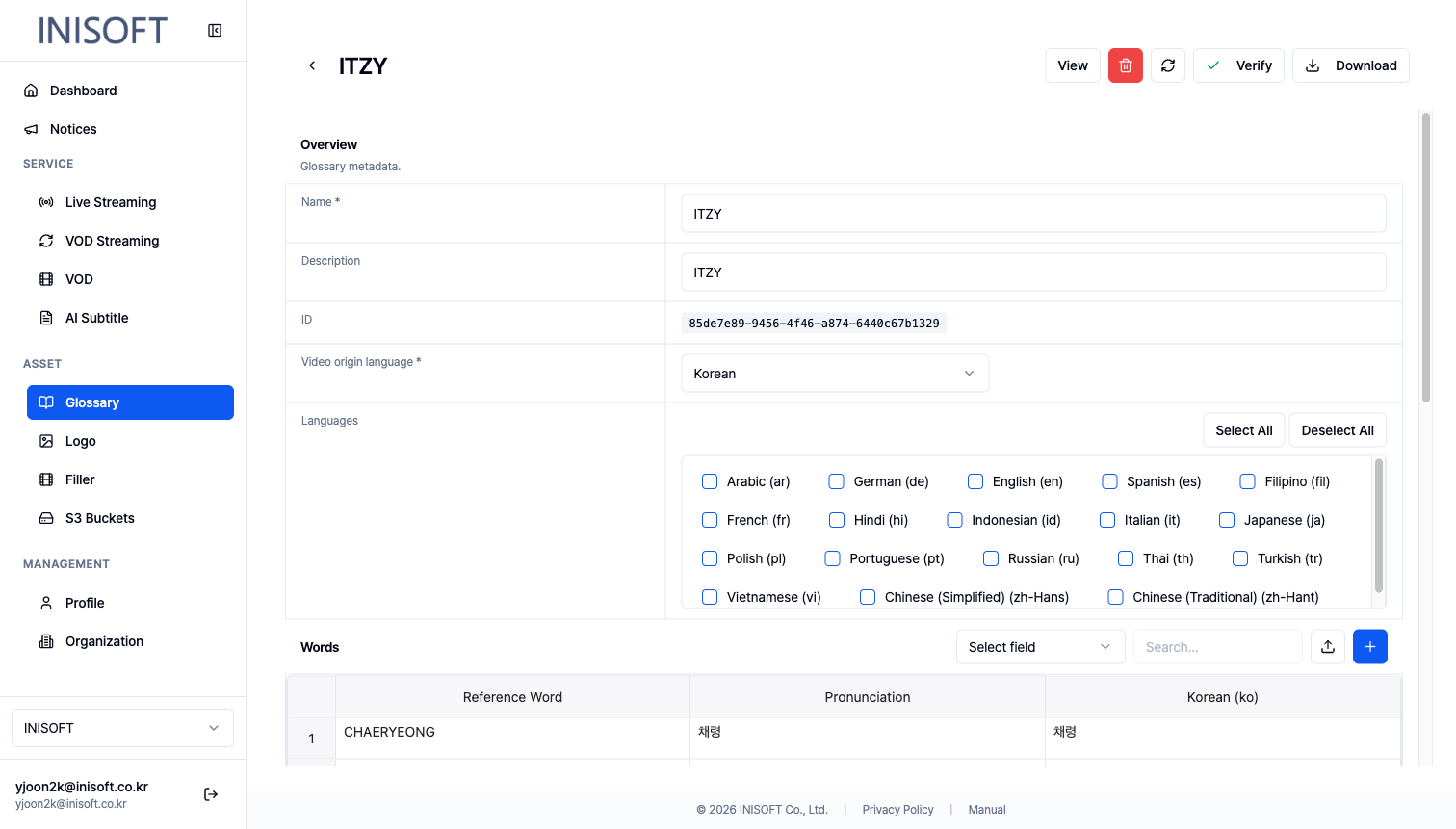Click the Korean (ko) column header
This screenshot has height=829, width=1456.
[1223, 697]
